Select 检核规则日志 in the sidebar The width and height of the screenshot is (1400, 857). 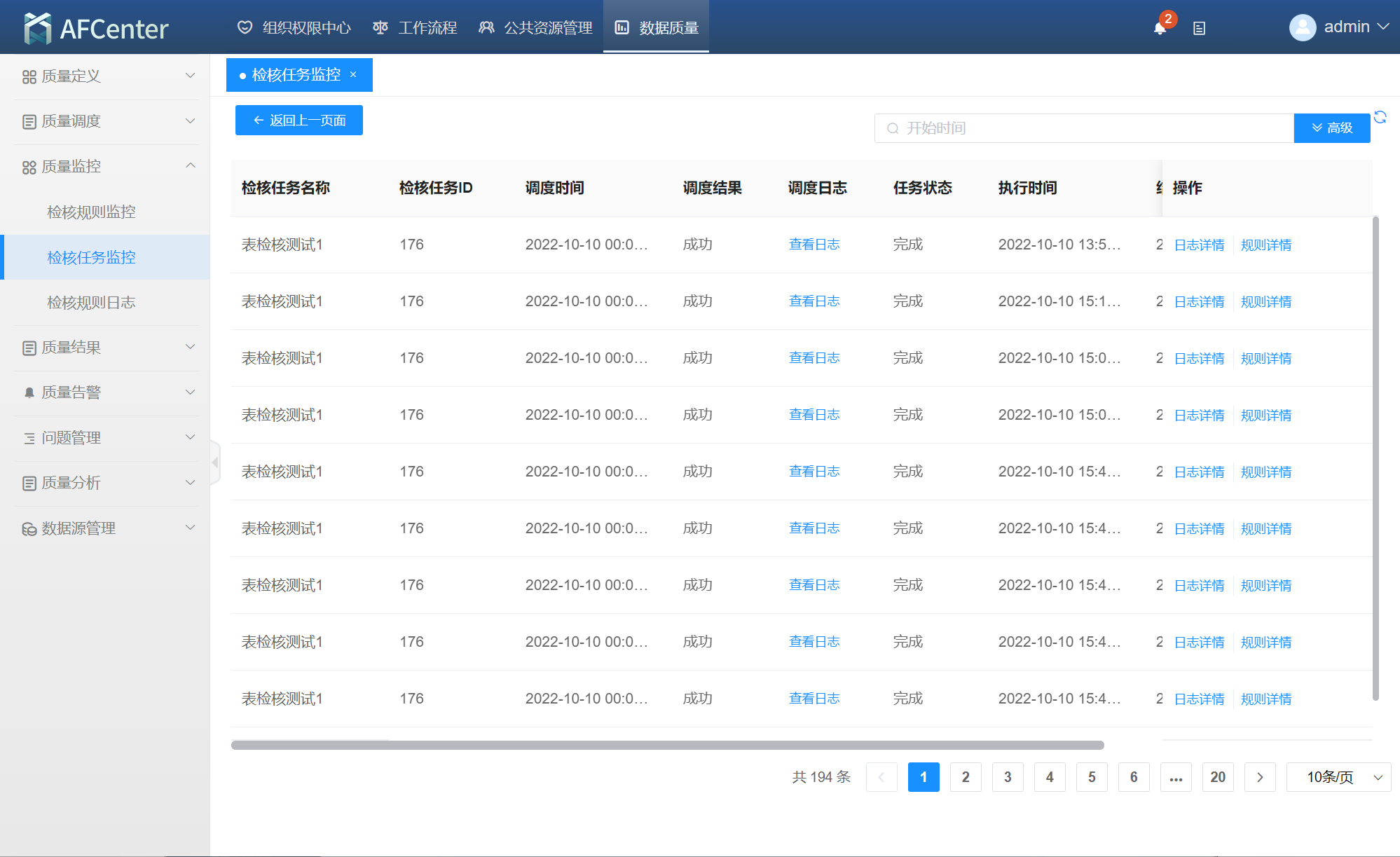tap(91, 302)
